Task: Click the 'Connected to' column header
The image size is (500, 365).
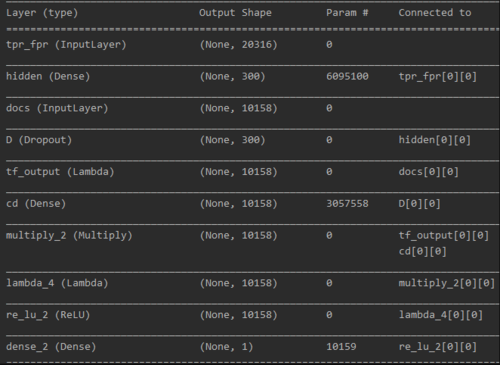Action: [435, 13]
